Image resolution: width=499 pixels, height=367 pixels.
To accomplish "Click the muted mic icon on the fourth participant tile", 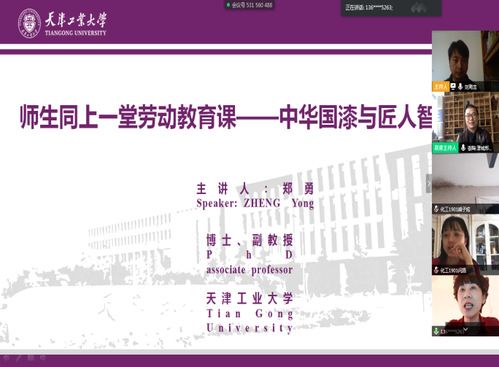I will coord(436,270).
